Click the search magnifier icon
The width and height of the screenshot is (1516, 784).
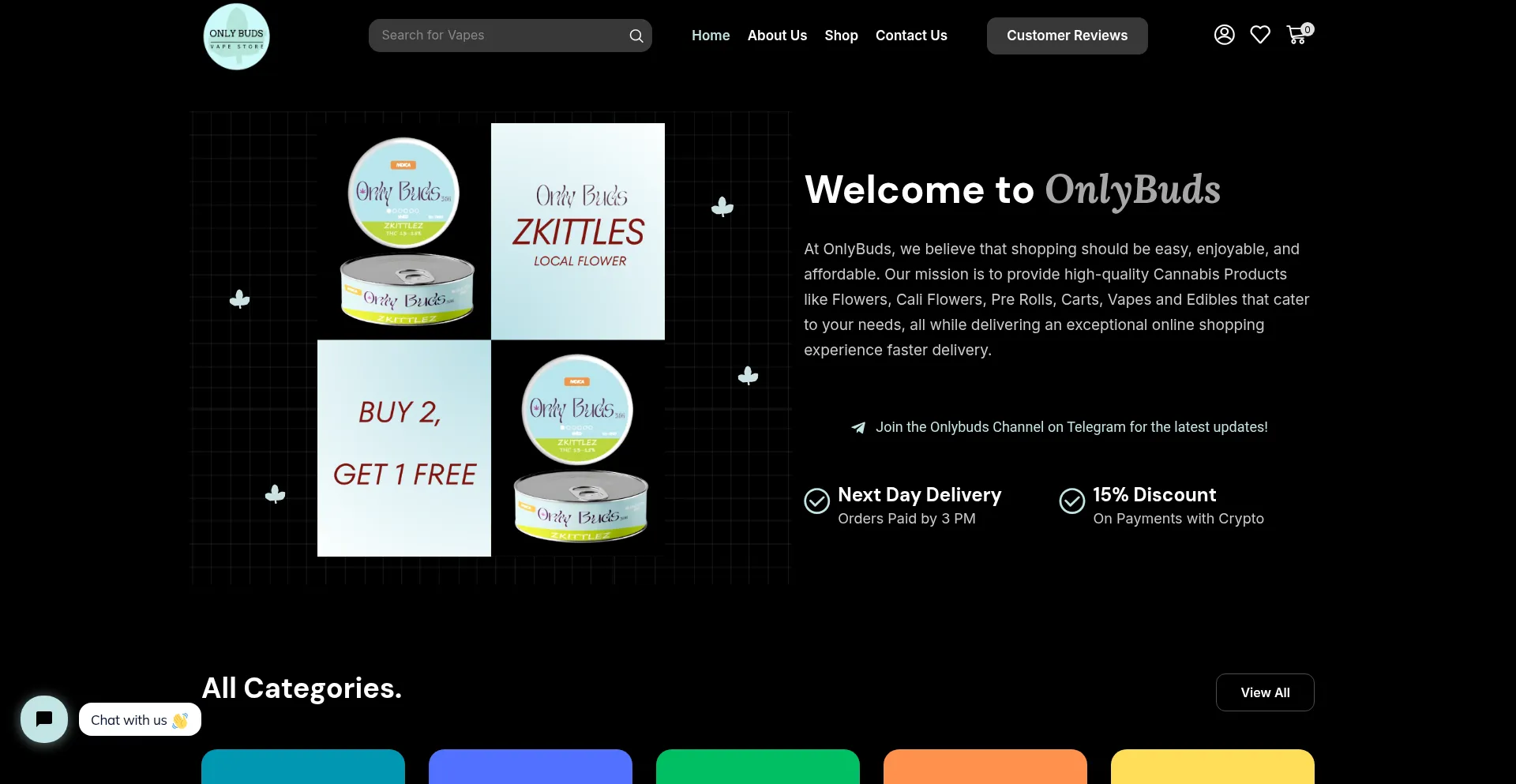(636, 36)
